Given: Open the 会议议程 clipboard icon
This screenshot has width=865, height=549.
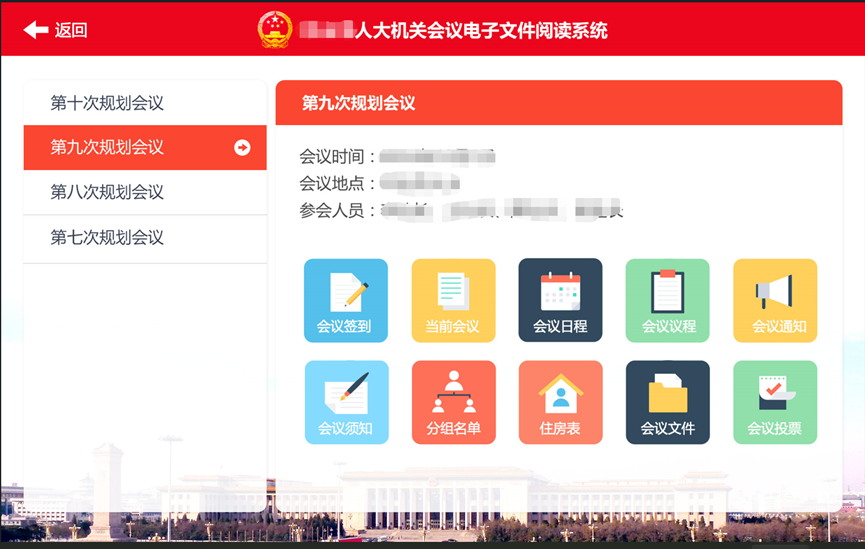Looking at the screenshot, I should coord(667,300).
